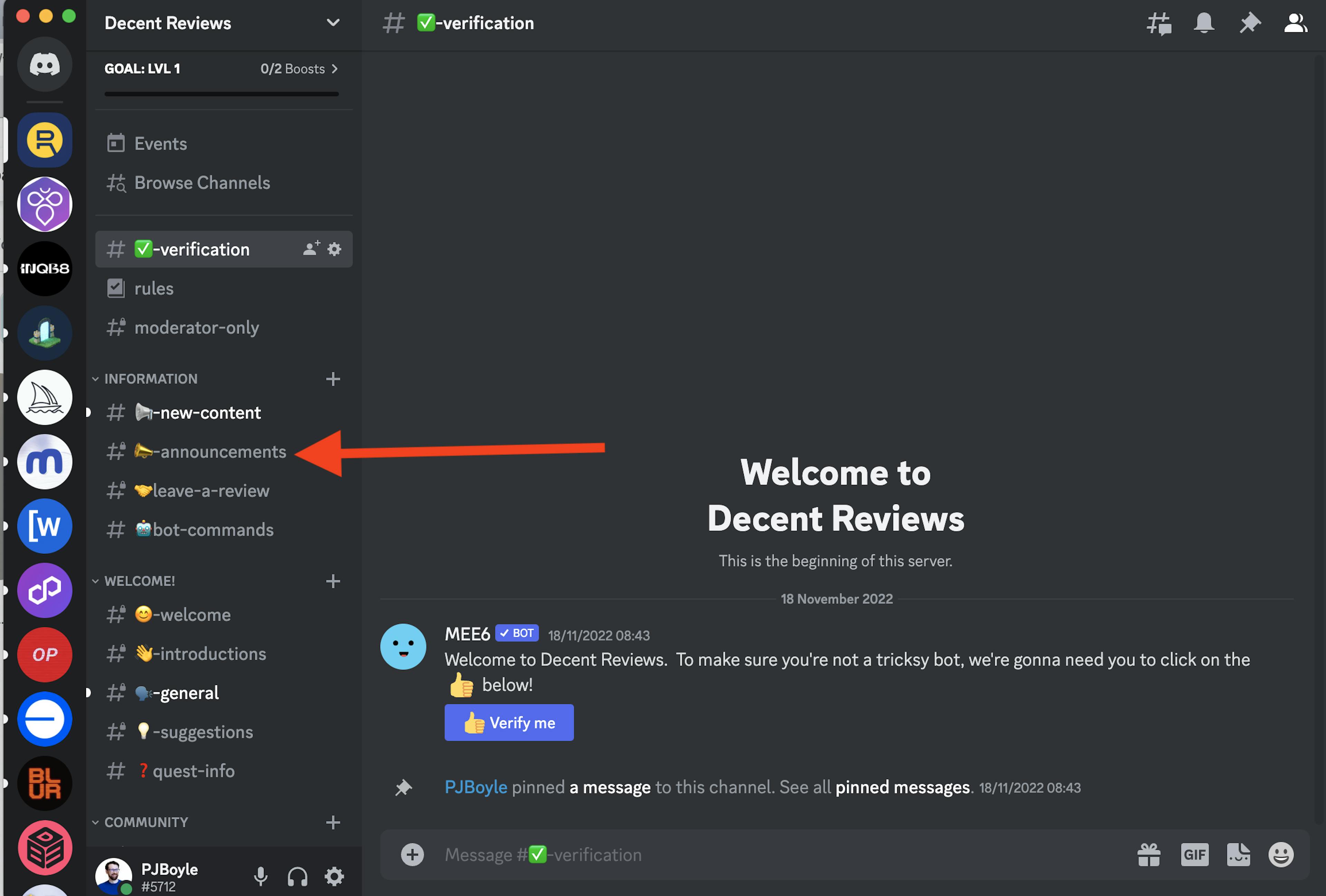Open the Threads icon in channel header
Image resolution: width=1326 pixels, height=896 pixels.
click(1159, 23)
